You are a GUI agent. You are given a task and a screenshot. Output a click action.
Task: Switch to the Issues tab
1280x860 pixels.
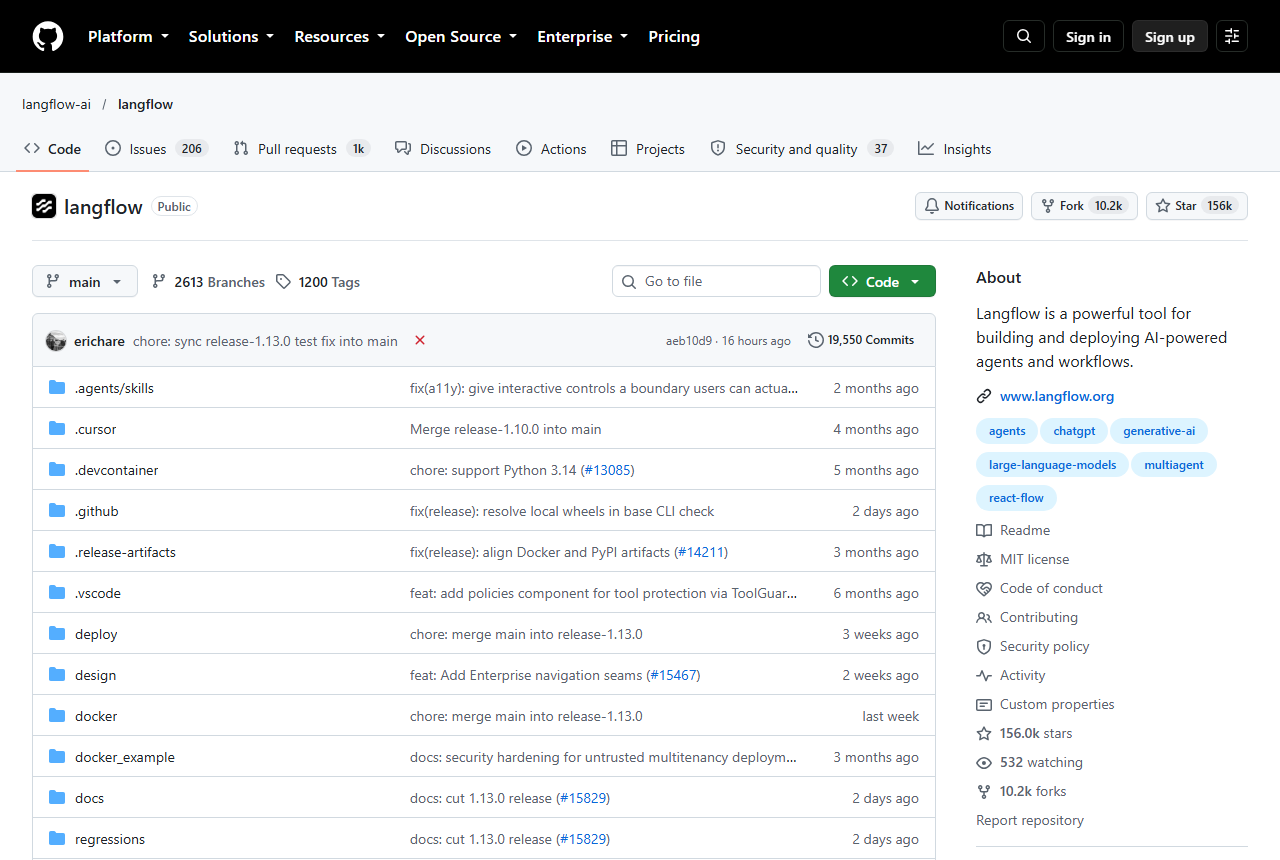coord(156,149)
